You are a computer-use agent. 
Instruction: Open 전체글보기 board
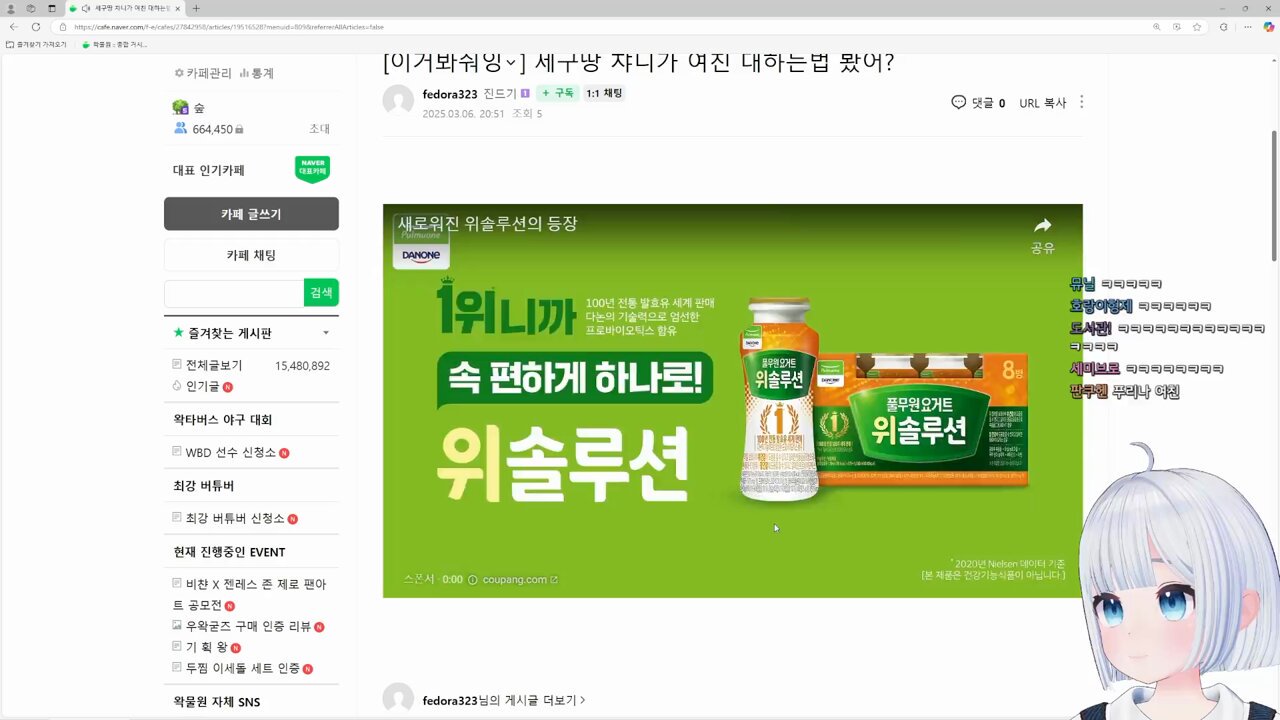[214, 366]
